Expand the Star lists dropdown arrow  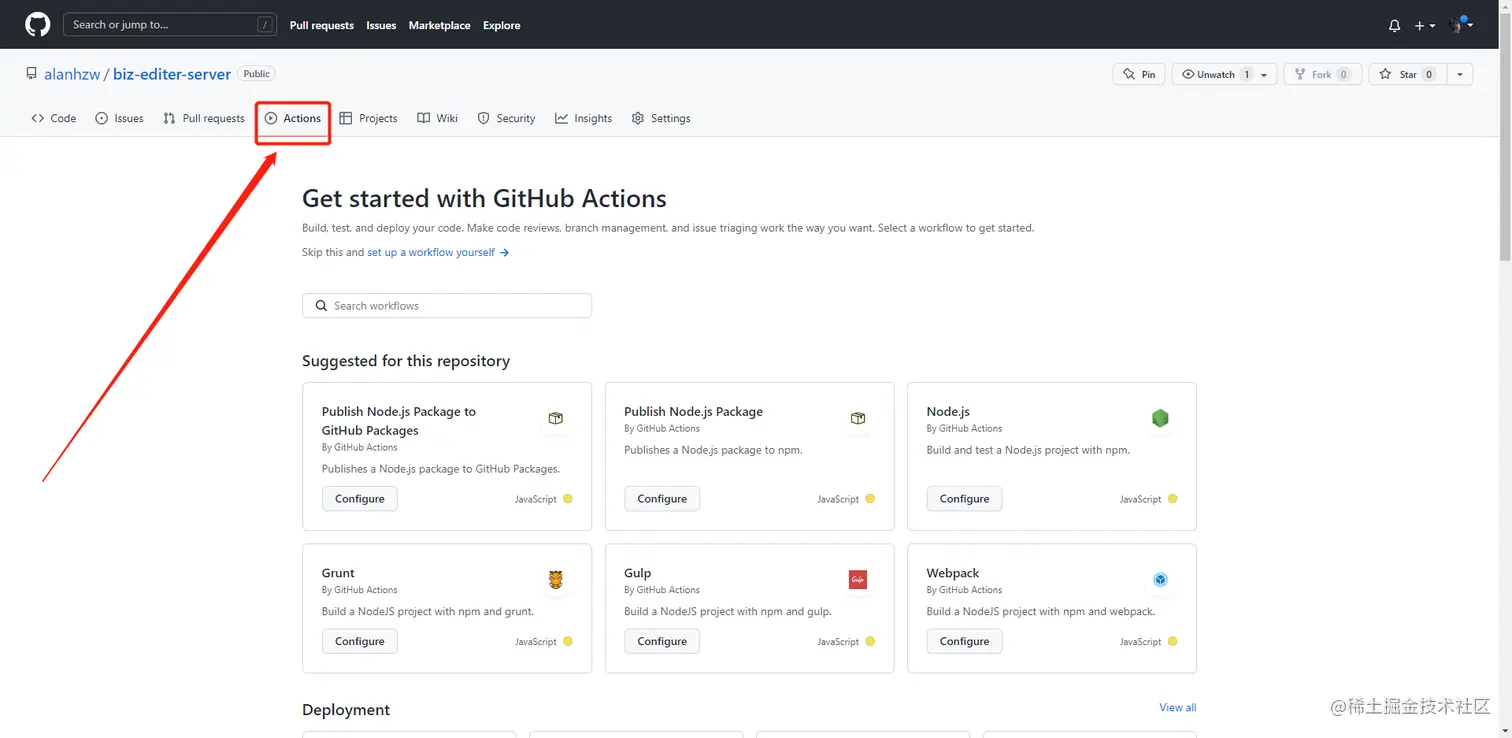(1460, 75)
